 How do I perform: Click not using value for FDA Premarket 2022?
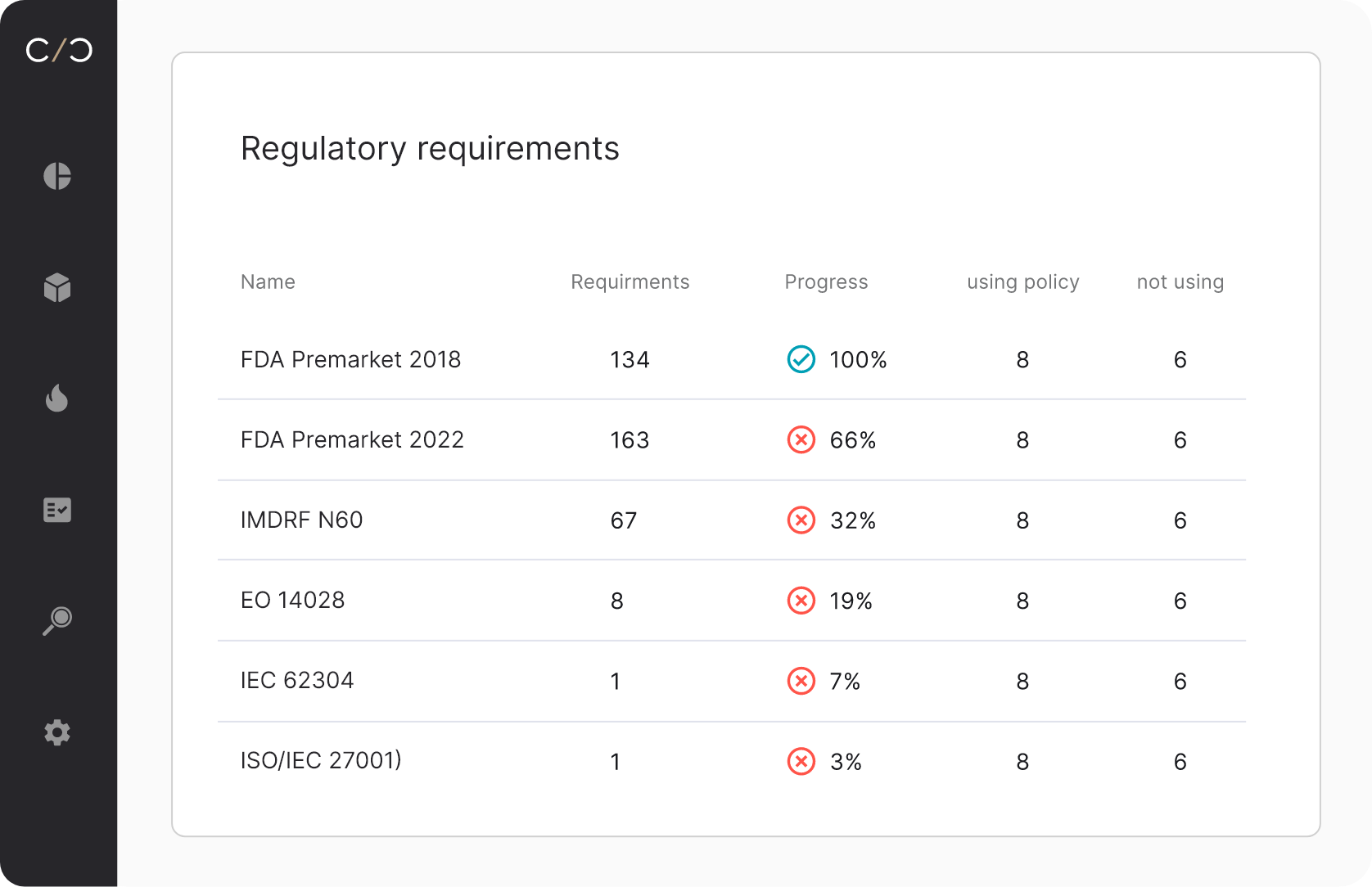pyautogui.click(x=1180, y=440)
